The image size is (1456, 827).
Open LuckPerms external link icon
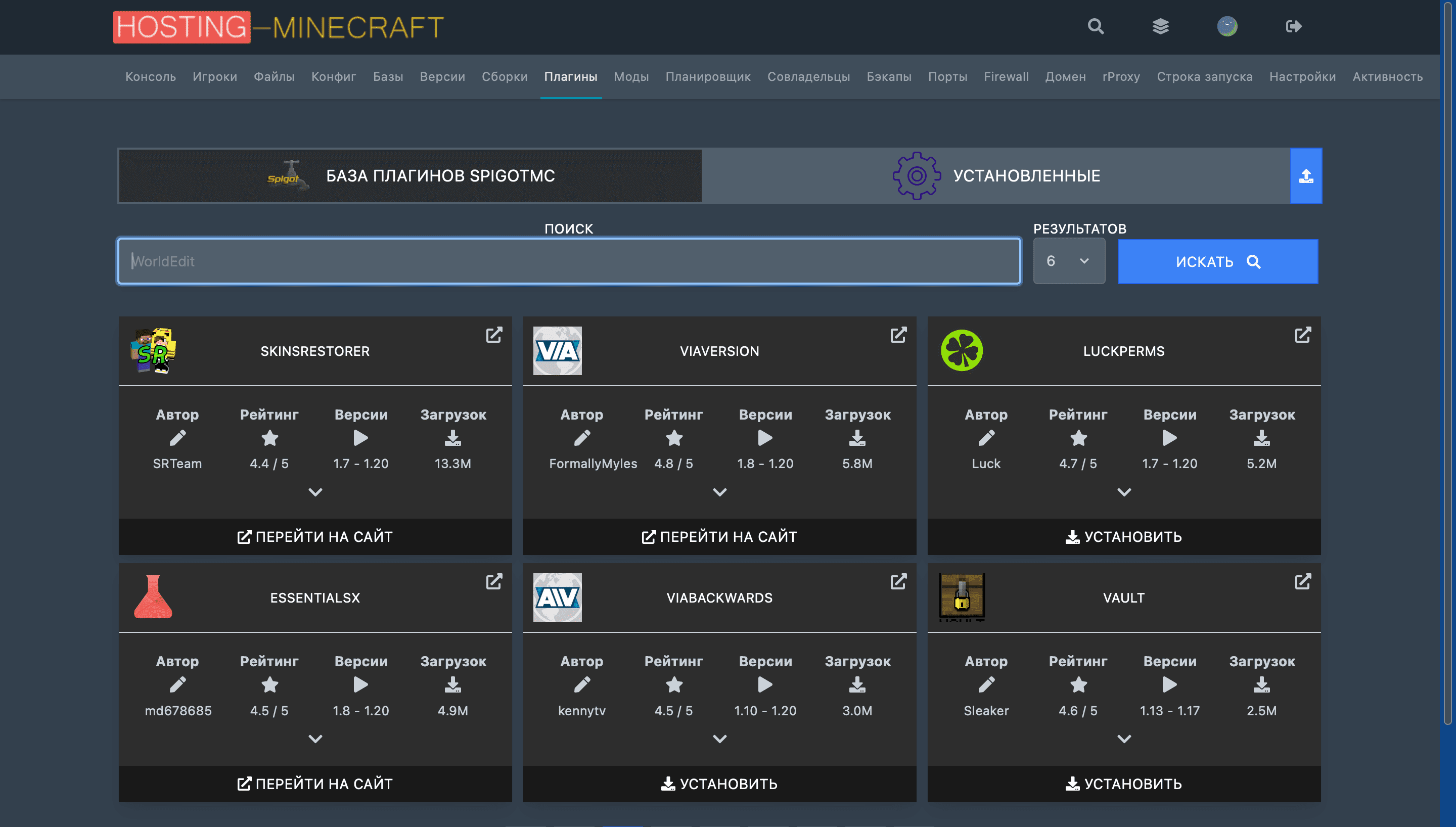pos(1303,335)
